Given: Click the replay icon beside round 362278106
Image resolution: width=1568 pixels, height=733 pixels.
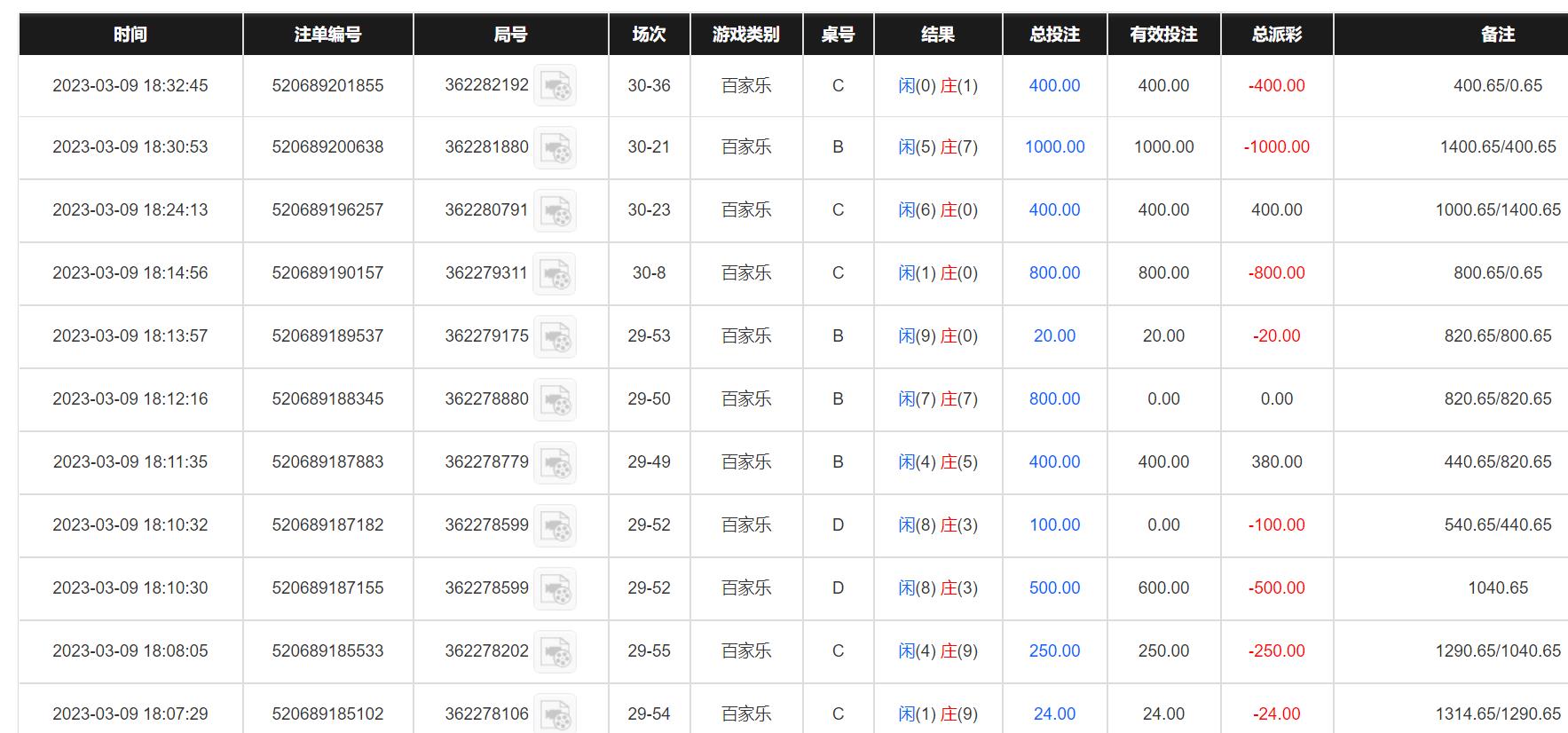Looking at the screenshot, I should [555, 713].
